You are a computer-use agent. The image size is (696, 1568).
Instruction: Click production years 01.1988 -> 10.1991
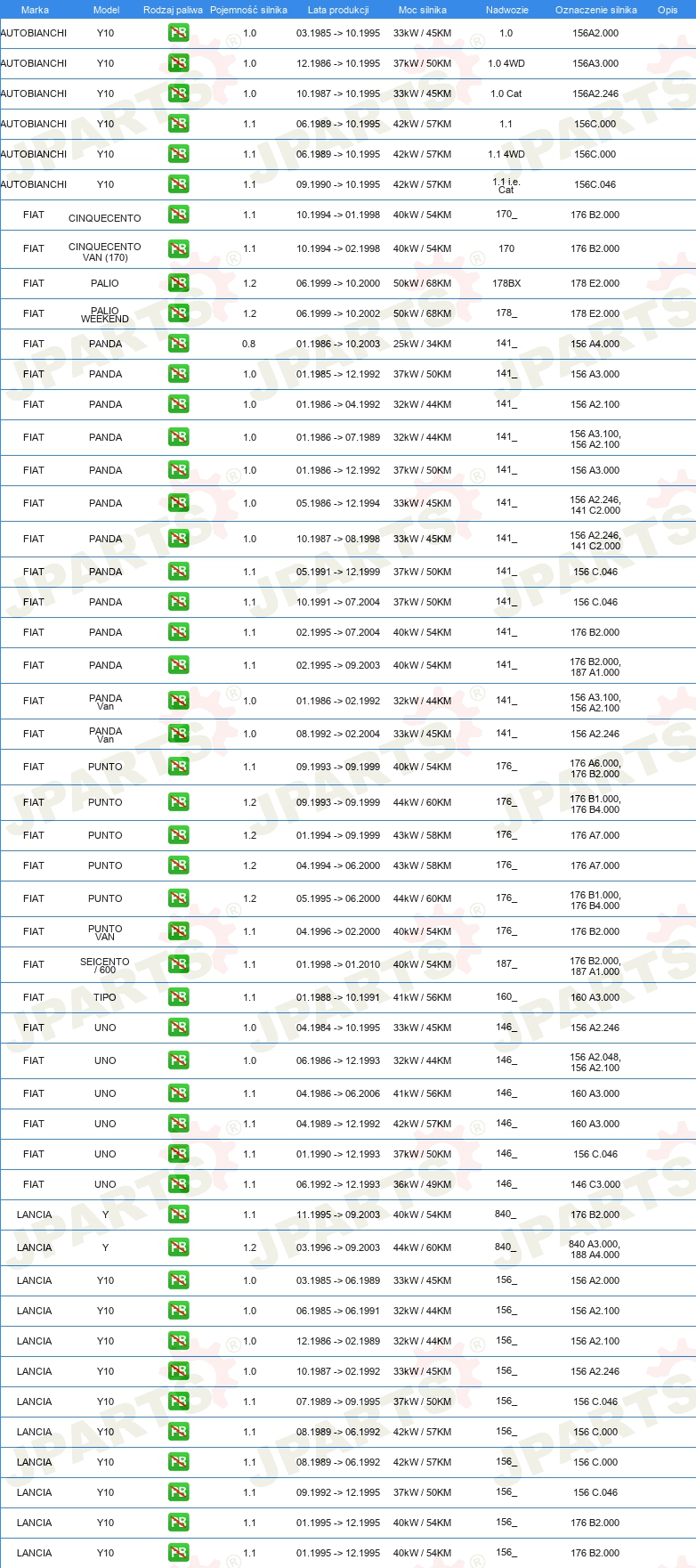coord(338,997)
